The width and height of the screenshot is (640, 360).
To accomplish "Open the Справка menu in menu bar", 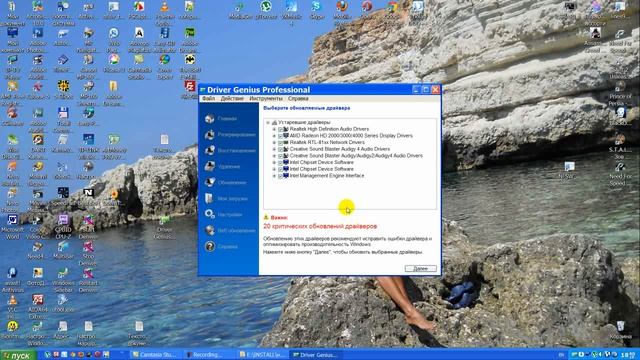I will pos(298,98).
